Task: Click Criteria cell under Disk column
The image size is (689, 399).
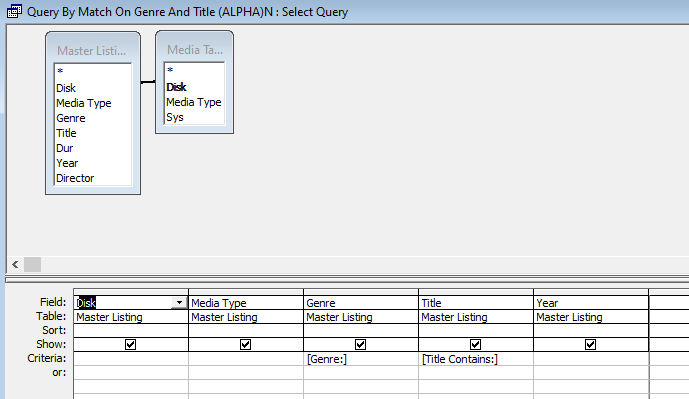Action: (x=131, y=359)
